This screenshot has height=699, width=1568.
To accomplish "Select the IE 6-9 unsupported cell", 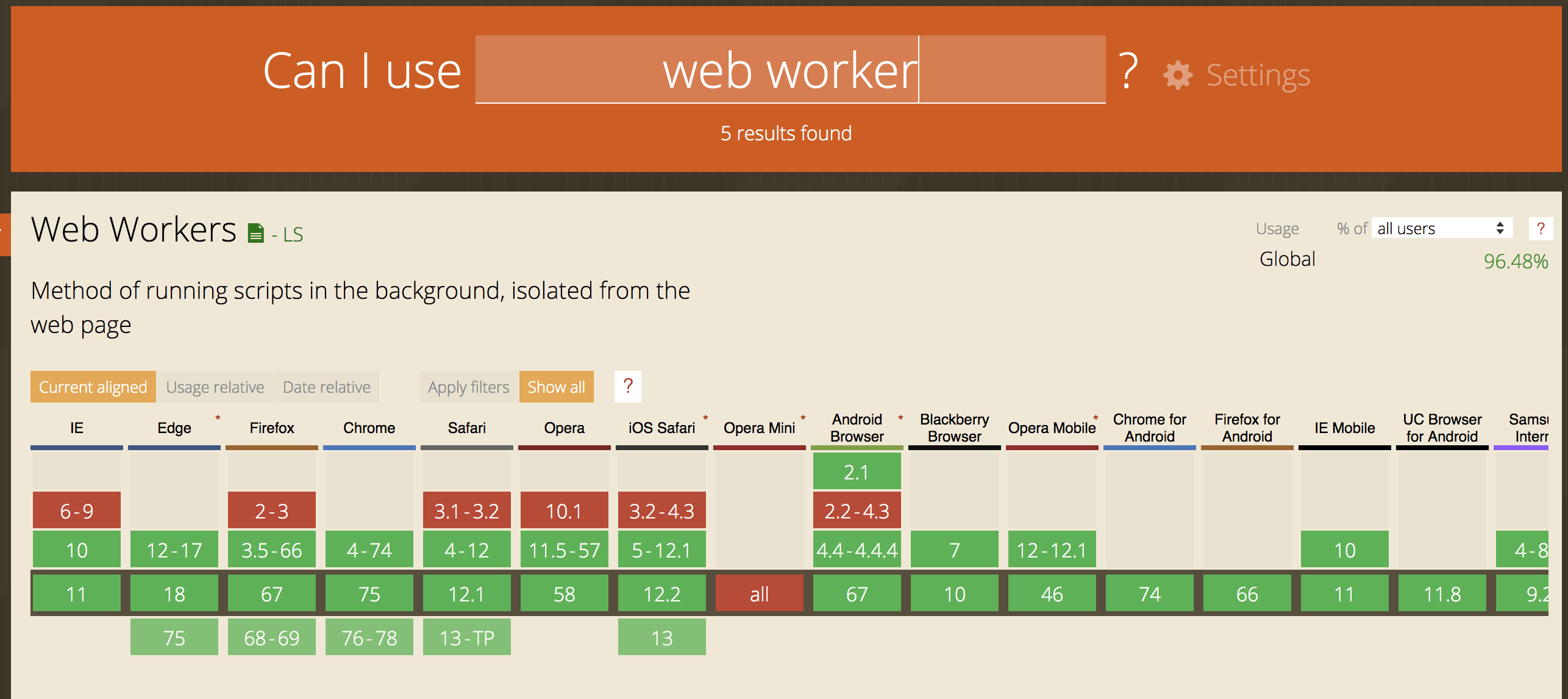I will pyautogui.click(x=77, y=511).
